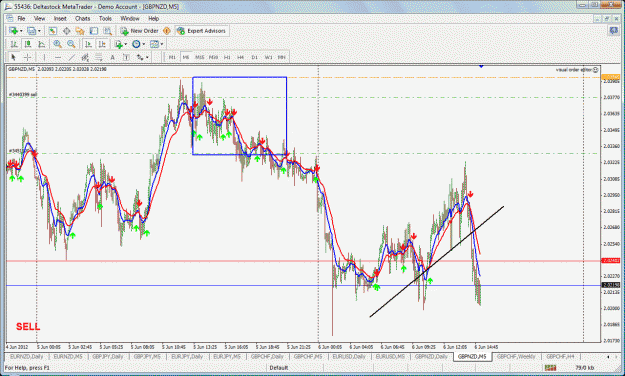Open the Data Window crosshair icon
Viewport: 625px width, 376px height.
(x=67, y=31)
